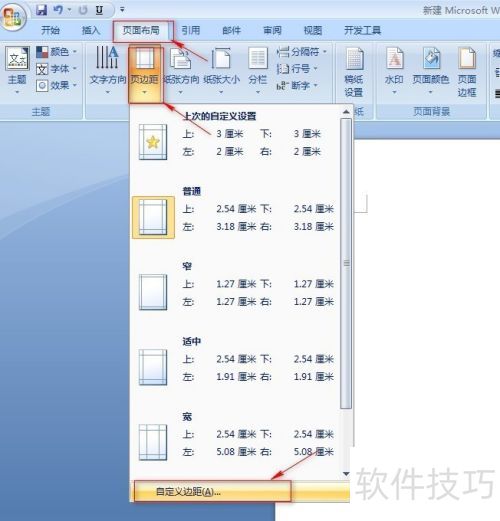
Task: Switch to the 插入 ribbon tab
Action: click(91, 30)
